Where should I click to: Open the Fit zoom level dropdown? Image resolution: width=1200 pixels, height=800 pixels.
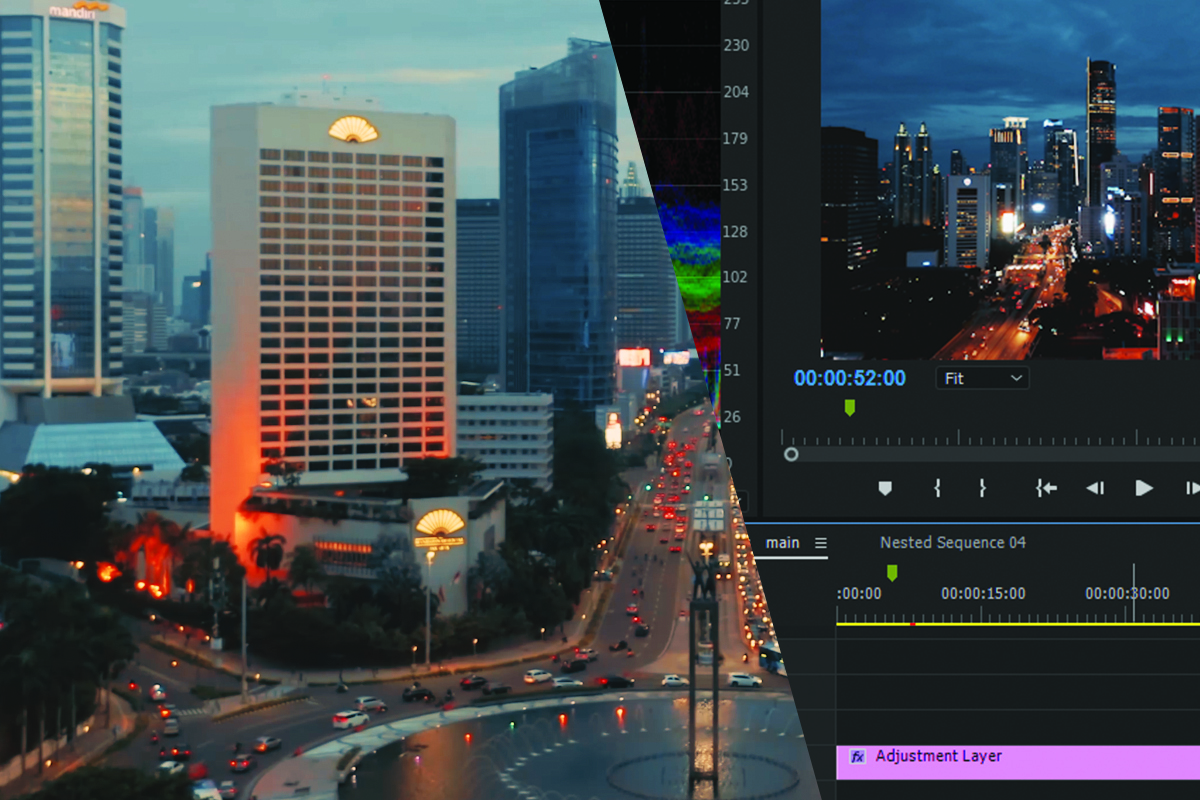982,378
